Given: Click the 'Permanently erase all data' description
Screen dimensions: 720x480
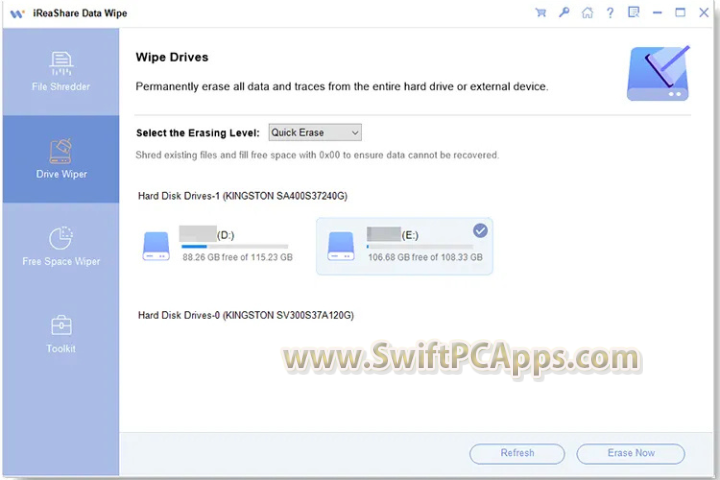Looking at the screenshot, I should 342,86.
